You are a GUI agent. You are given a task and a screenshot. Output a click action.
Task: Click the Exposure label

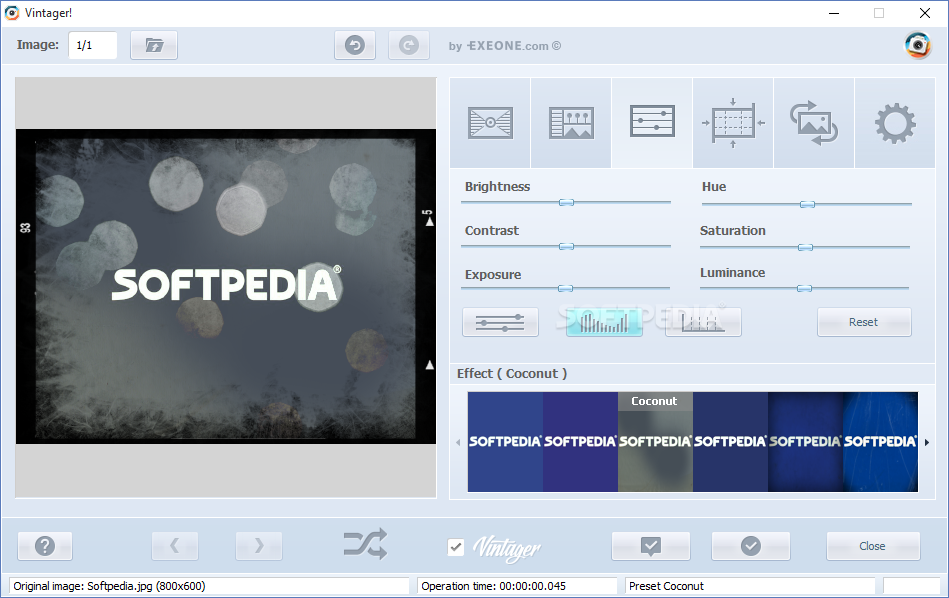[493, 274]
